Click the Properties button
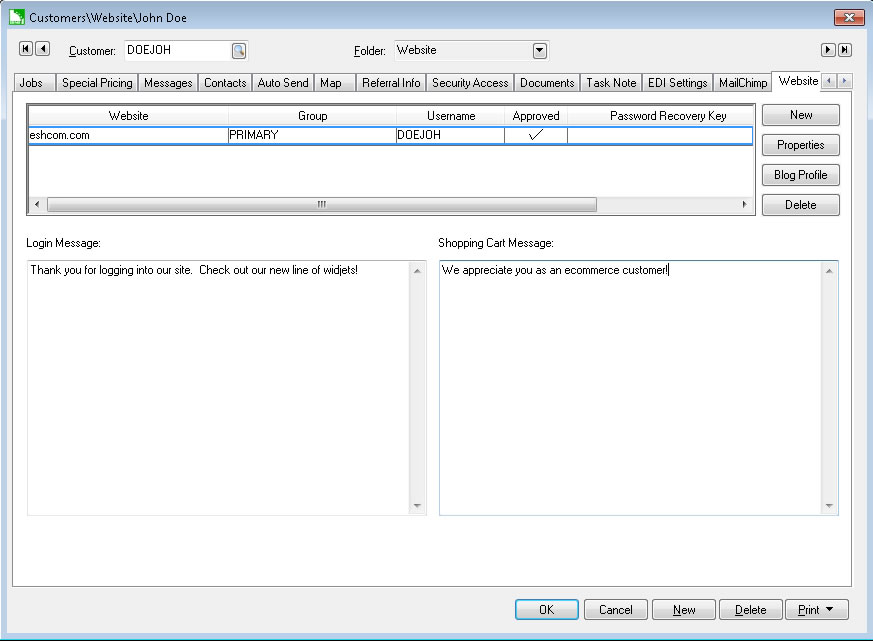Viewport: 873px width, 642px height. pos(800,145)
